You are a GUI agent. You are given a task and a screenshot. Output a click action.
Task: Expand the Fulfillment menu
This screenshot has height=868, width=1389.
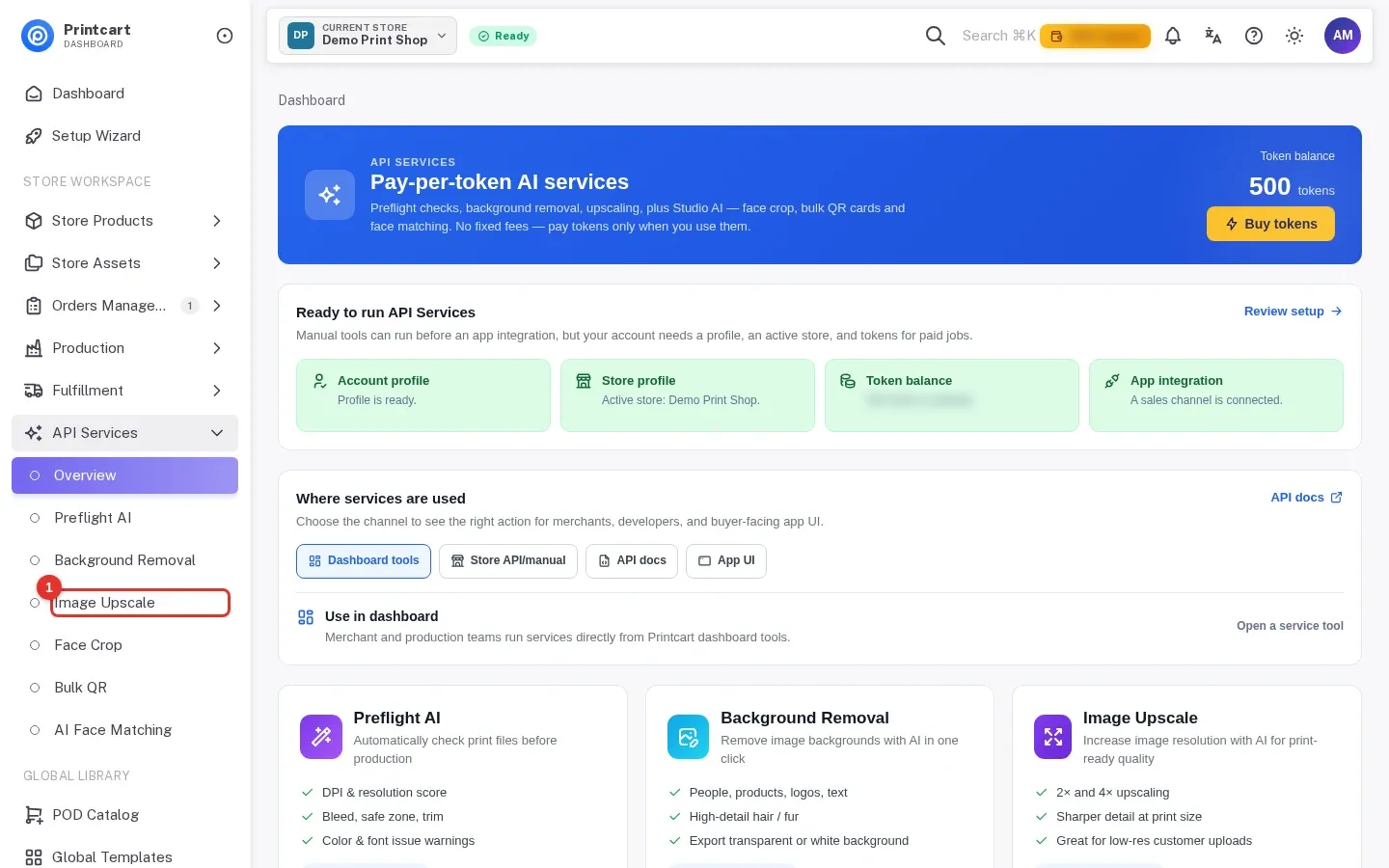point(124,391)
